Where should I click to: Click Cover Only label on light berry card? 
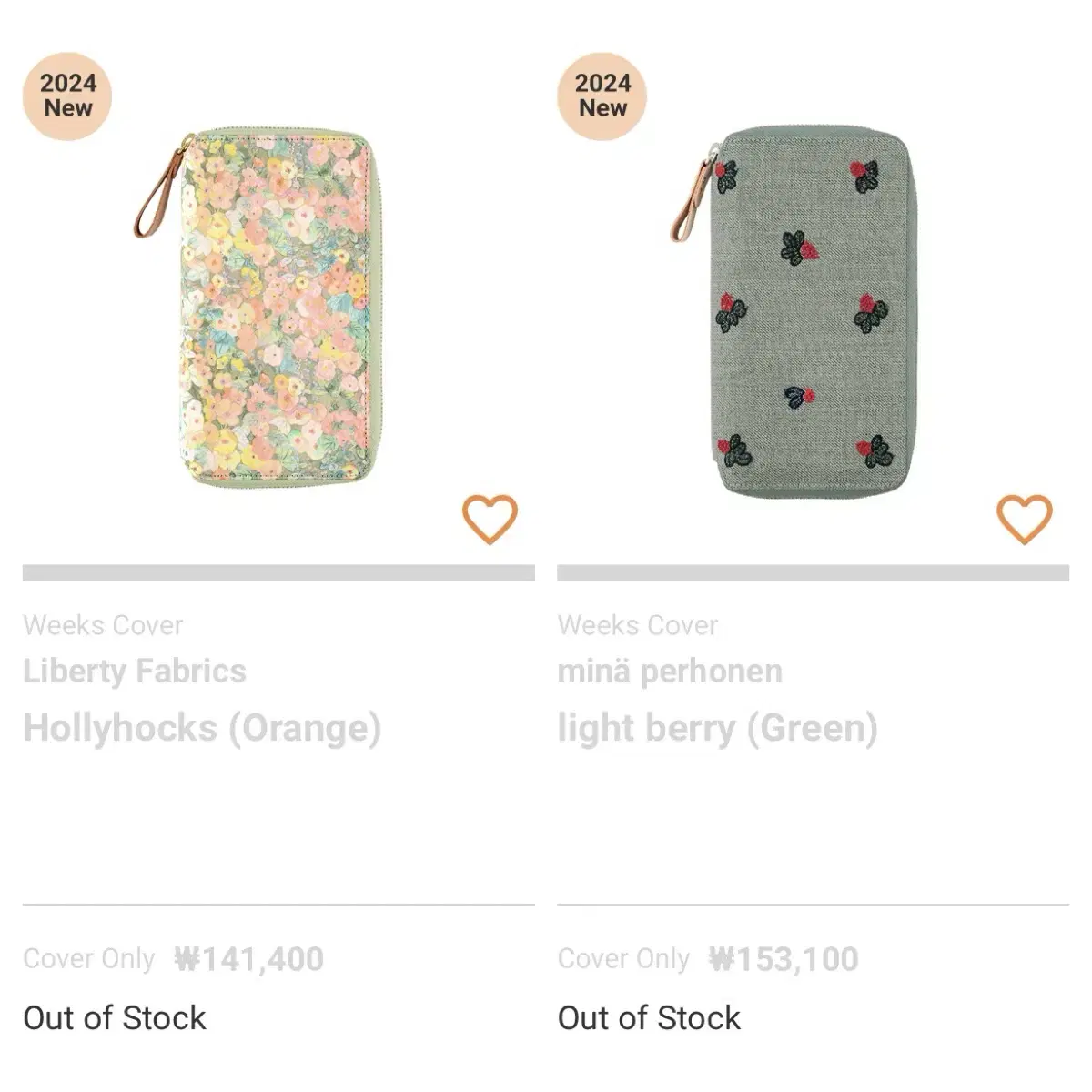point(624,959)
